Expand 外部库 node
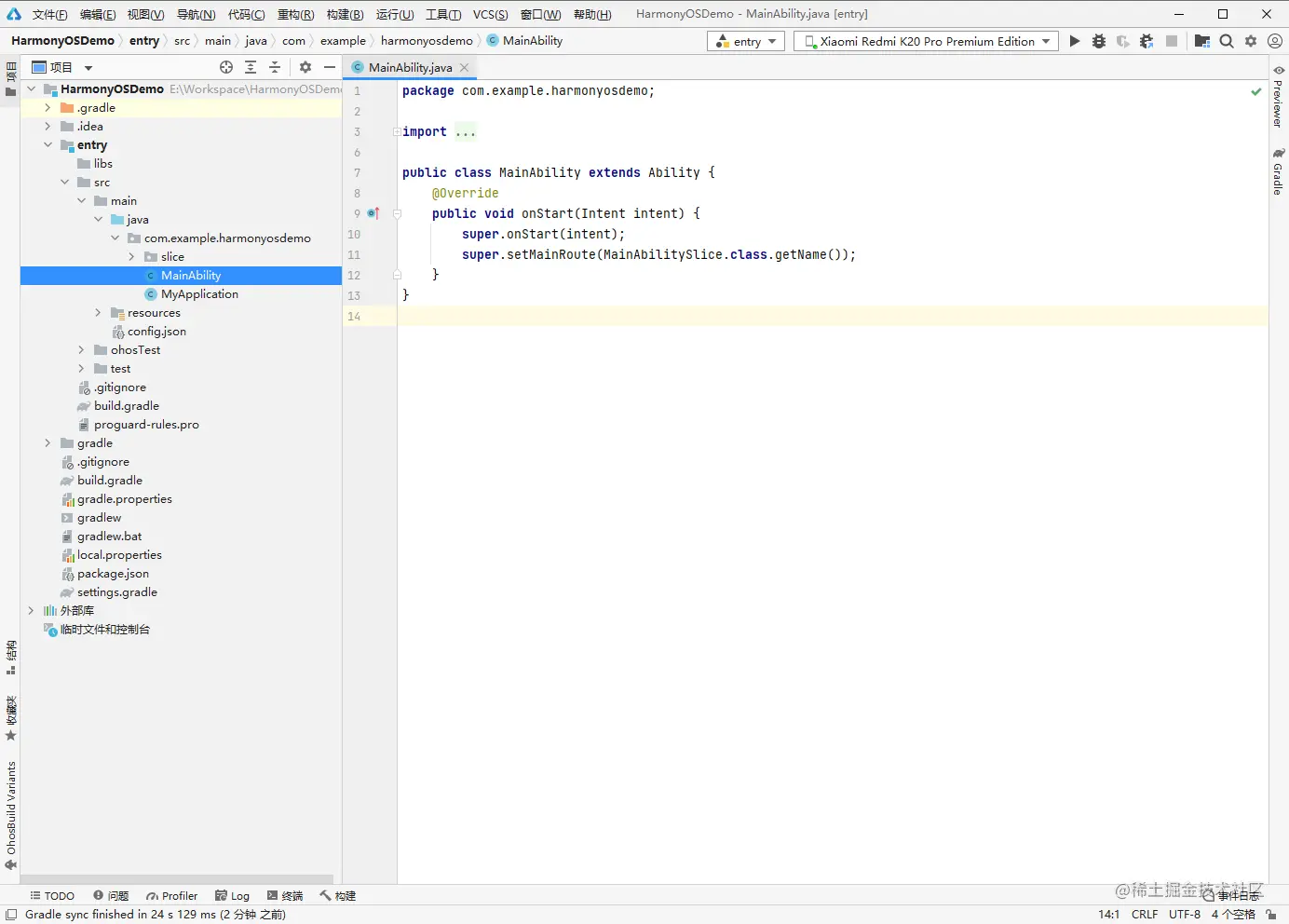The width and height of the screenshot is (1289, 924). 32,611
